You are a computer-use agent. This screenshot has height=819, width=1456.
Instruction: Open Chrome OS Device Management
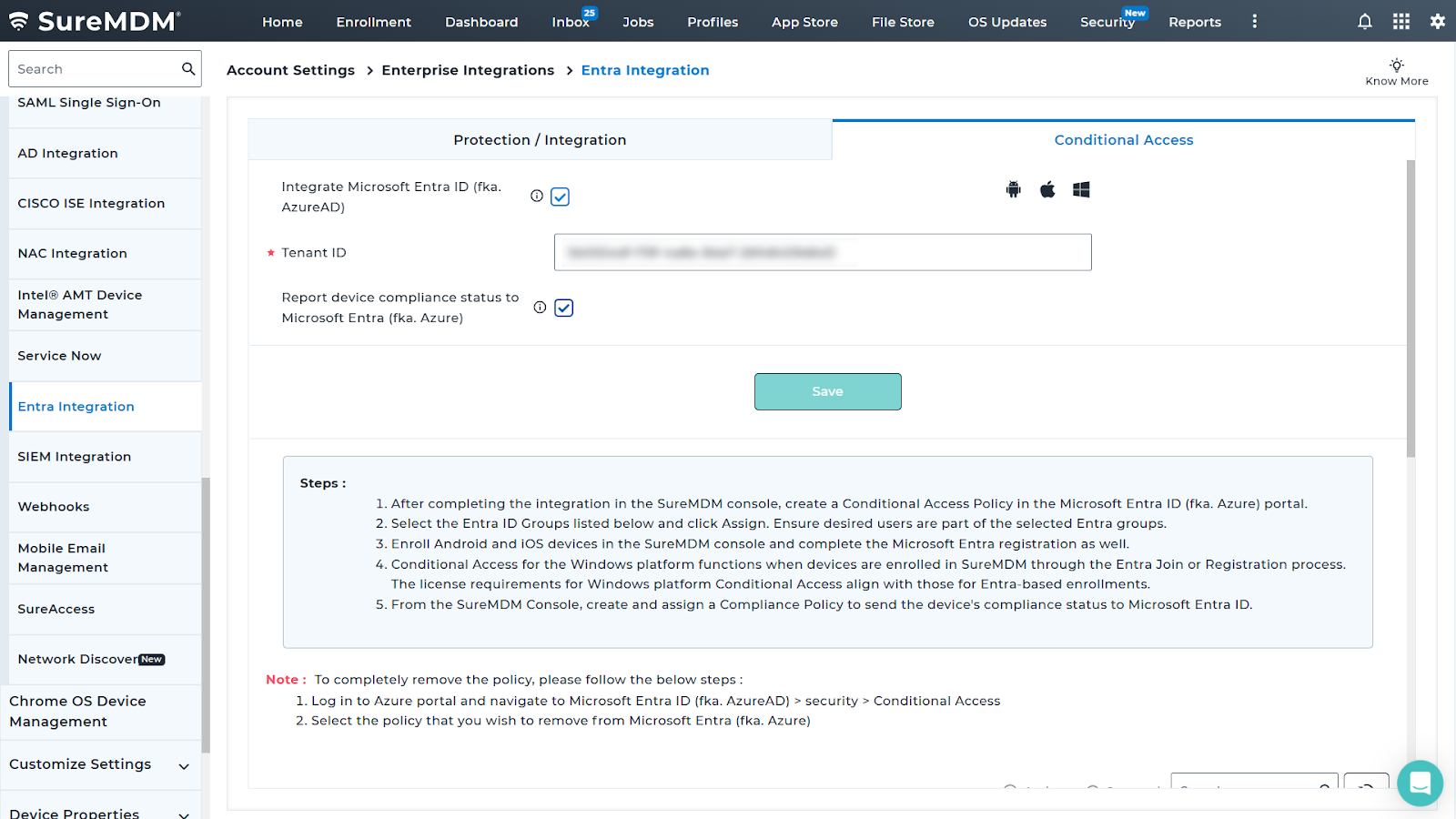(x=100, y=712)
